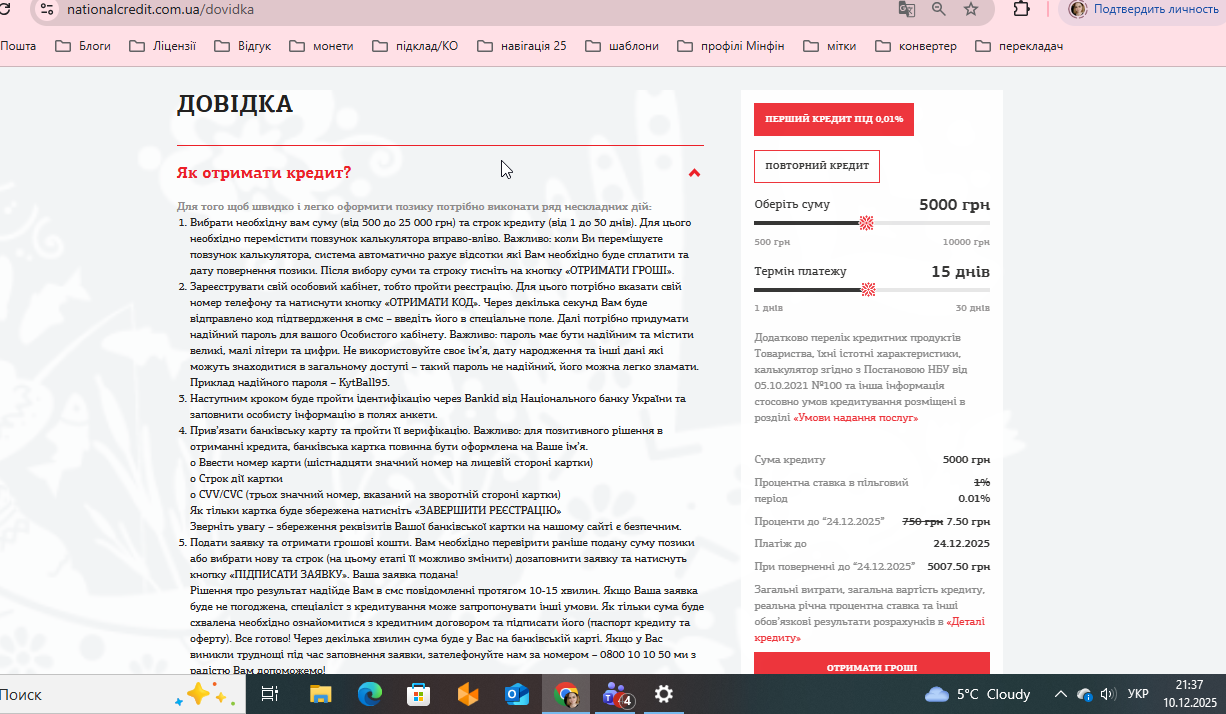1226x714 pixels.
Task: Open the Ліцензії bookmarks folder
Action: [163, 46]
